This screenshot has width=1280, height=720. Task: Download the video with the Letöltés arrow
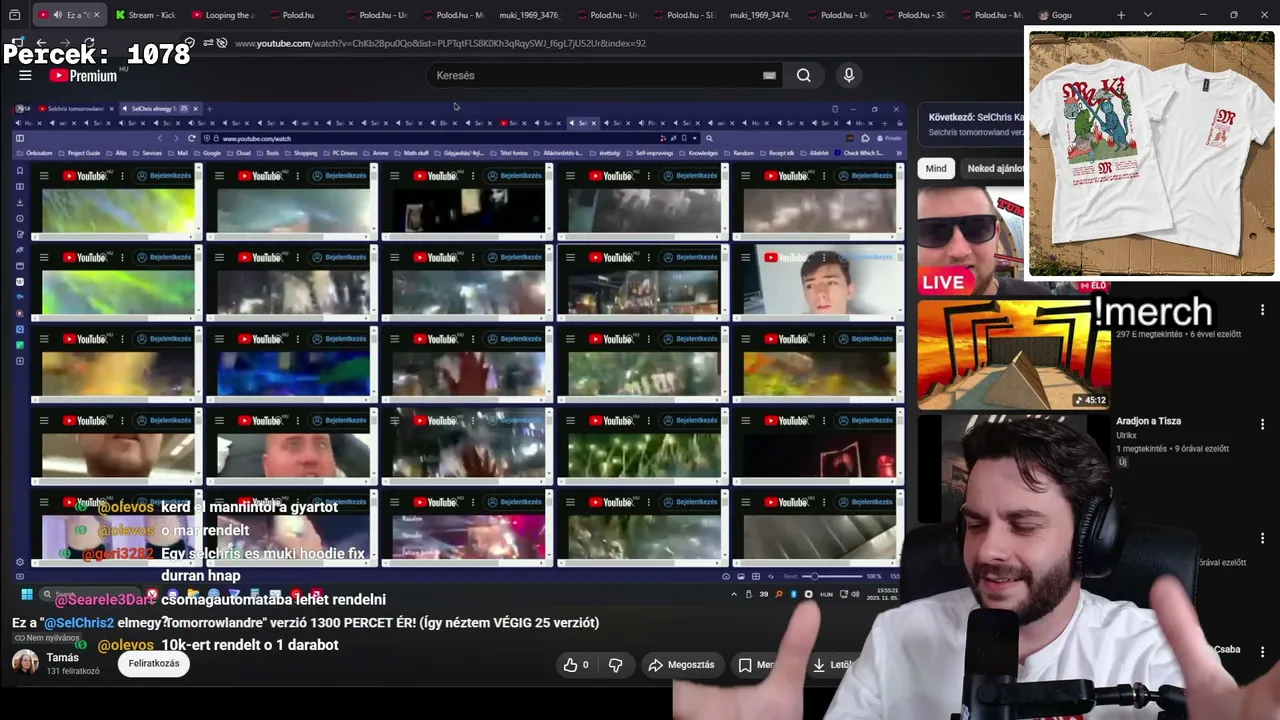point(820,665)
